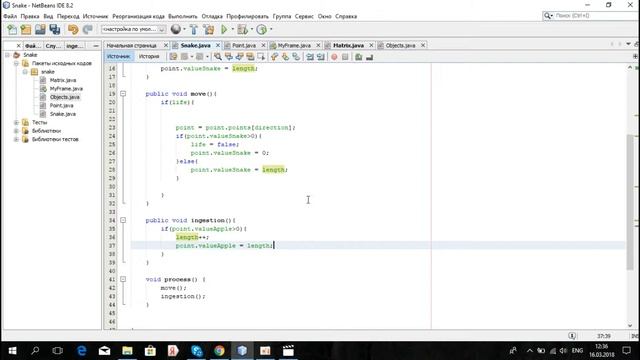Collapse the snake package node
640x360 pixels.
point(25,72)
